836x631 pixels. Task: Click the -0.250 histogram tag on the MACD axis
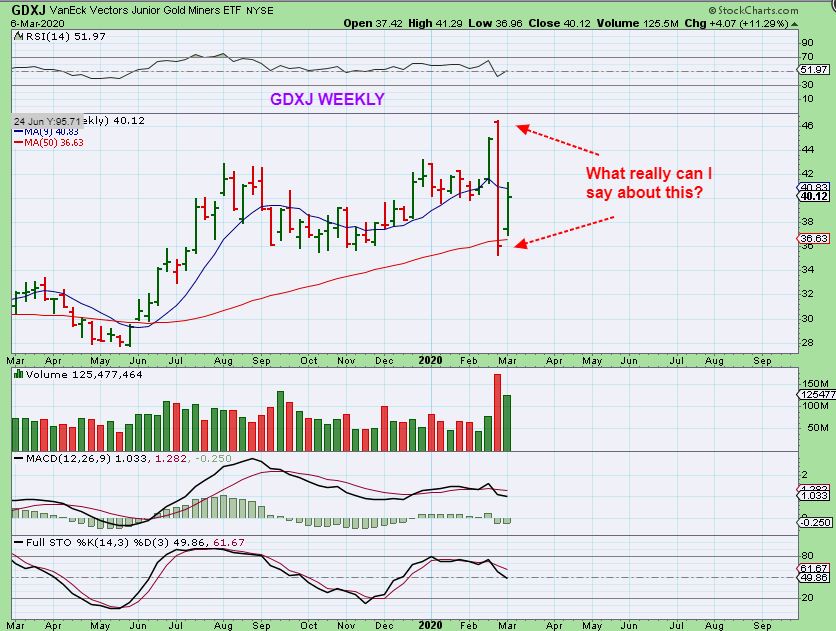pyautogui.click(x=814, y=522)
